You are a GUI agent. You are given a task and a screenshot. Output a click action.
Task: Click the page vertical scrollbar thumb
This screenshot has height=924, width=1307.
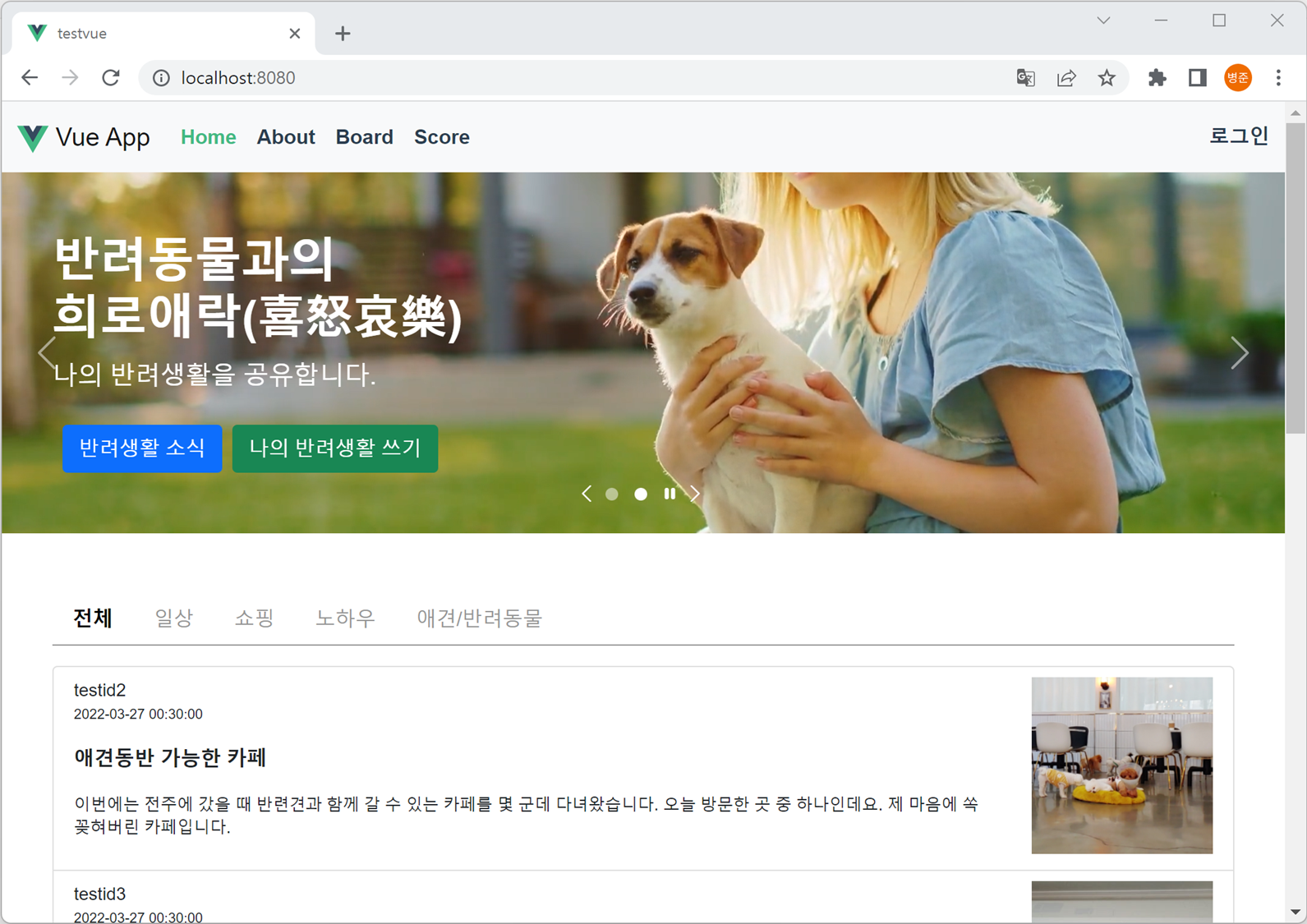click(x=1295, y=278)
